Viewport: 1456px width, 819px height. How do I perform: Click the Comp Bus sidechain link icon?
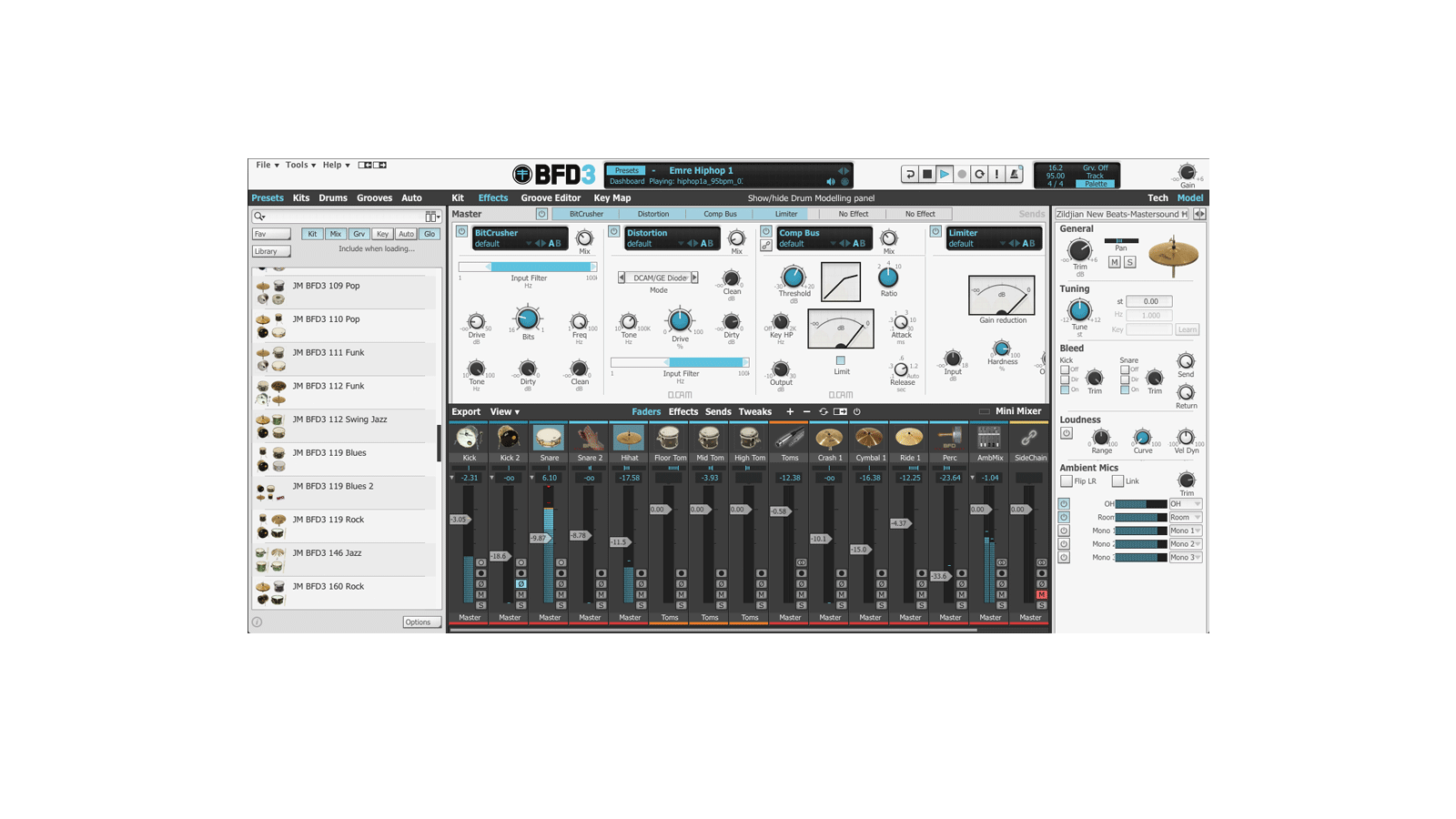coord(766,245)
